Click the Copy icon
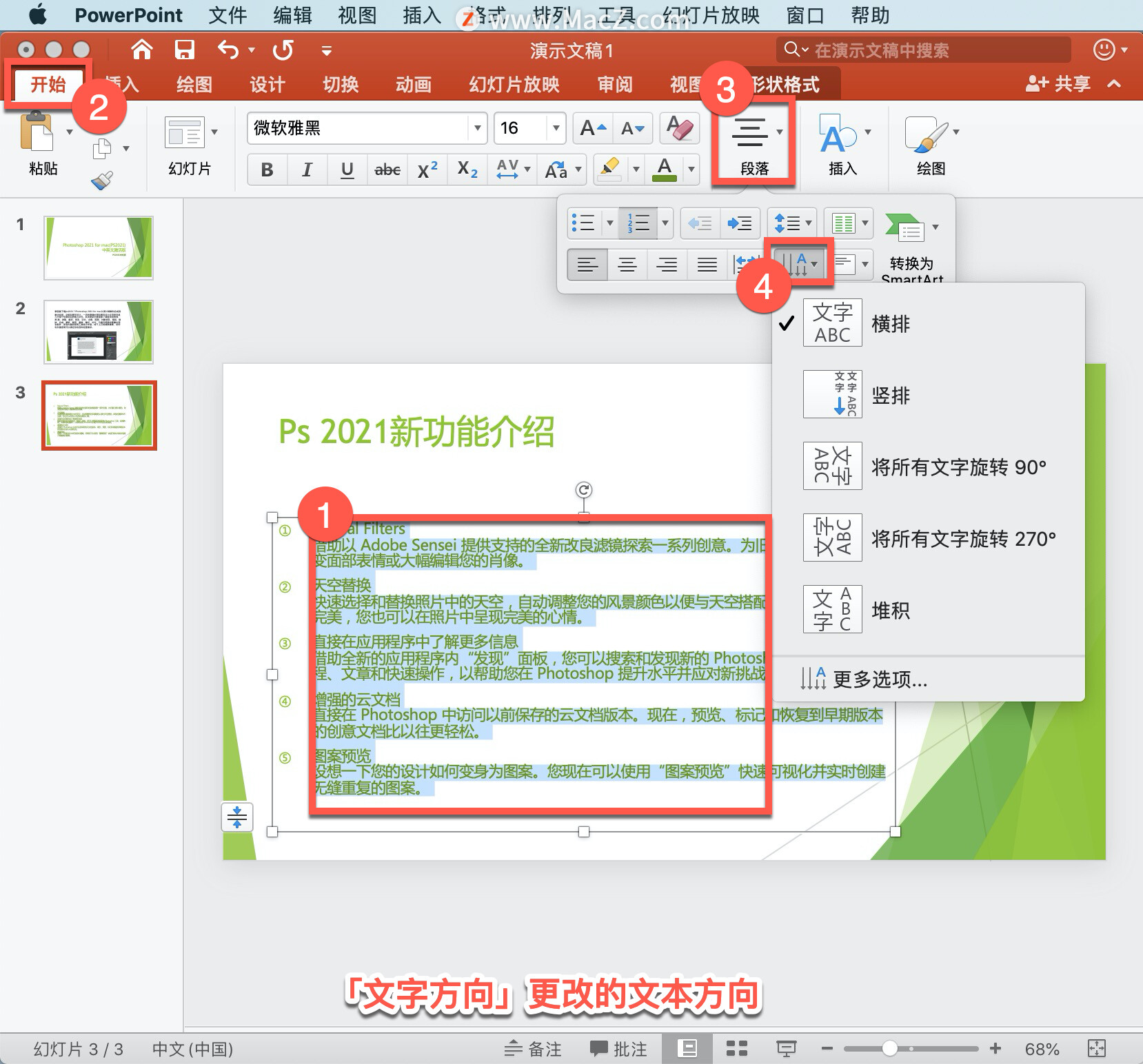This screenshot has width=1143, height=1064. click(102, 148)
